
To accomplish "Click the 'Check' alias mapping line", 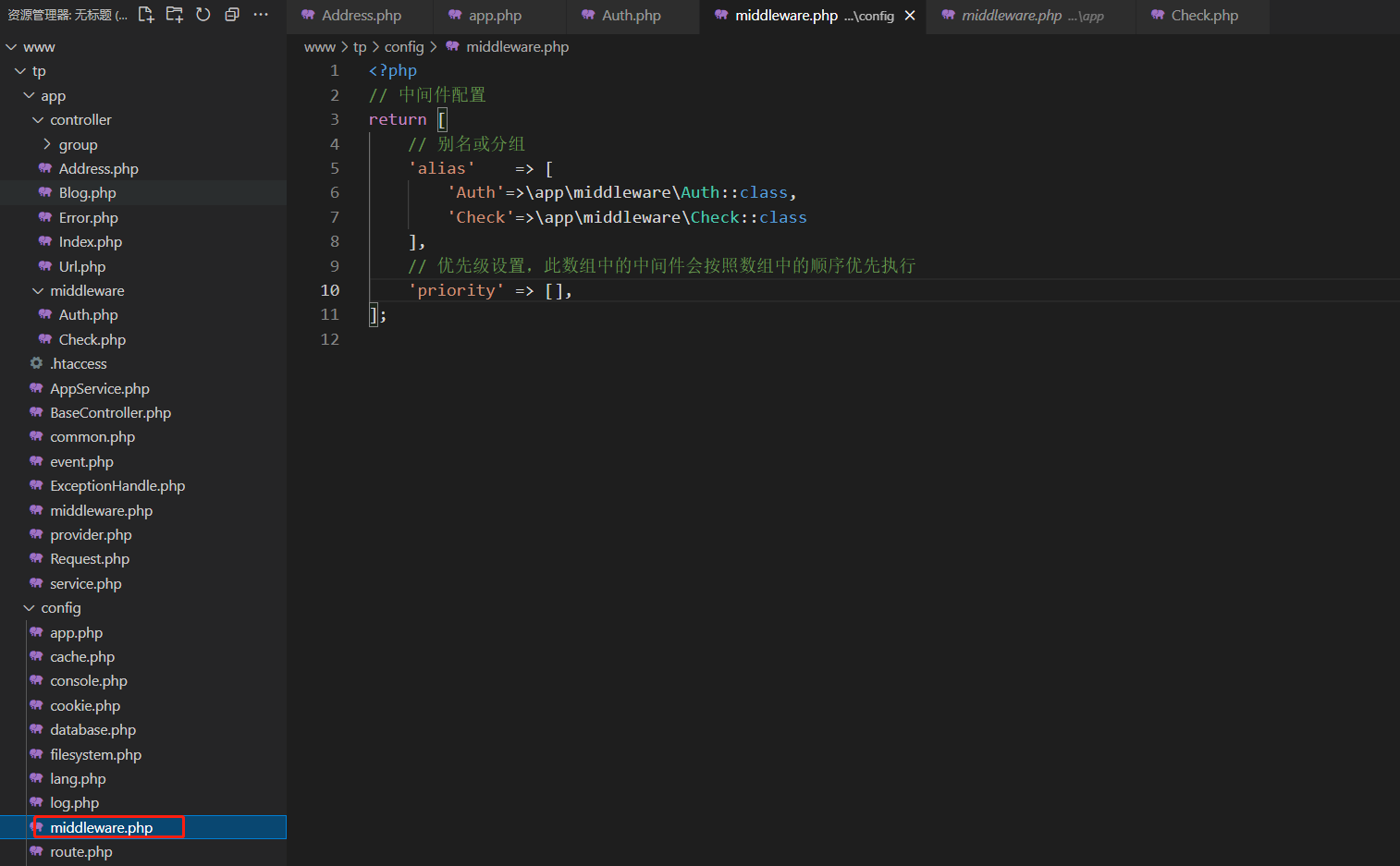I will click(x=627, y=217).
